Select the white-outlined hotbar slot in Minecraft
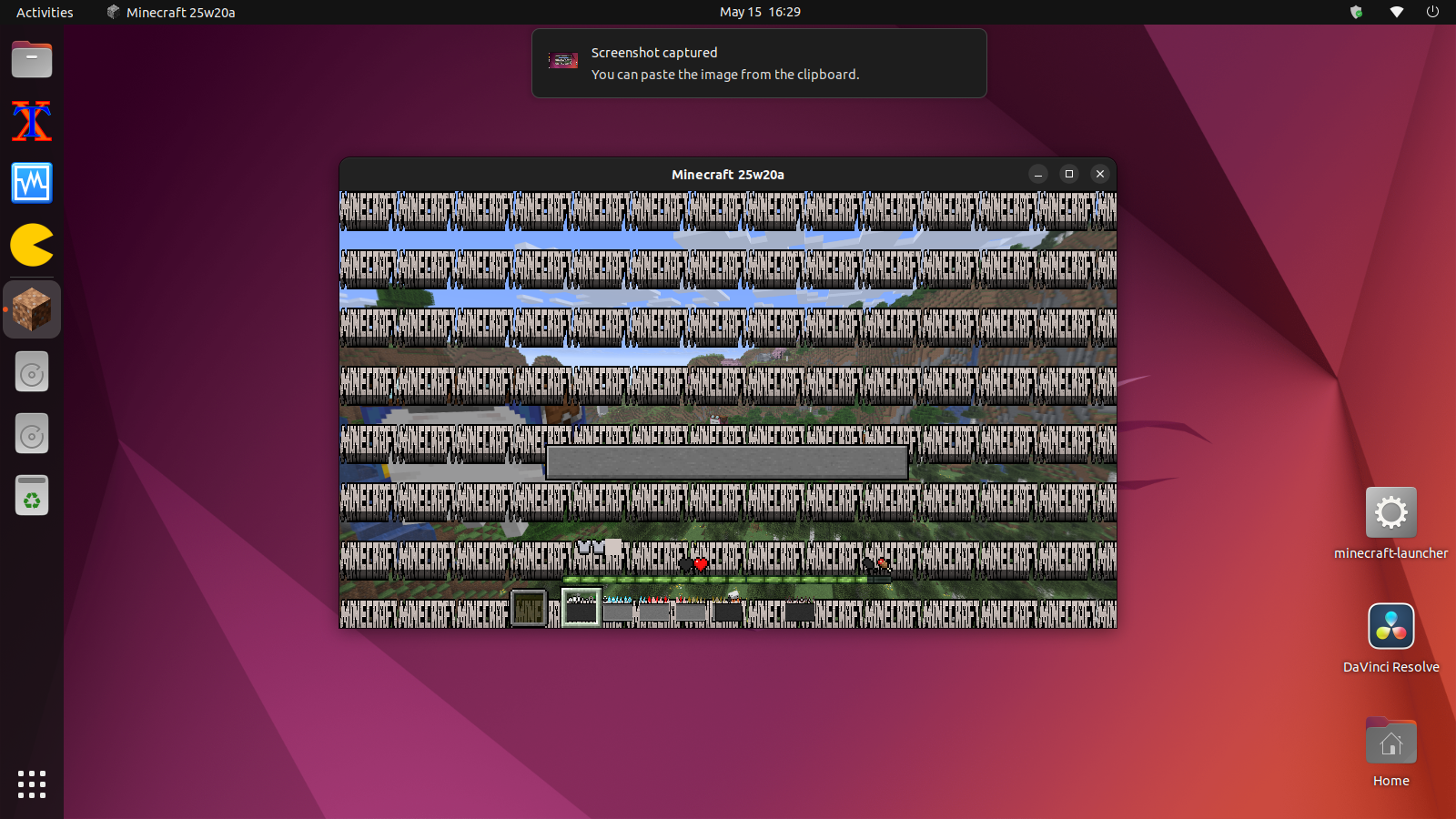Viewport: 1456px width, 819px height. [581, 608]
